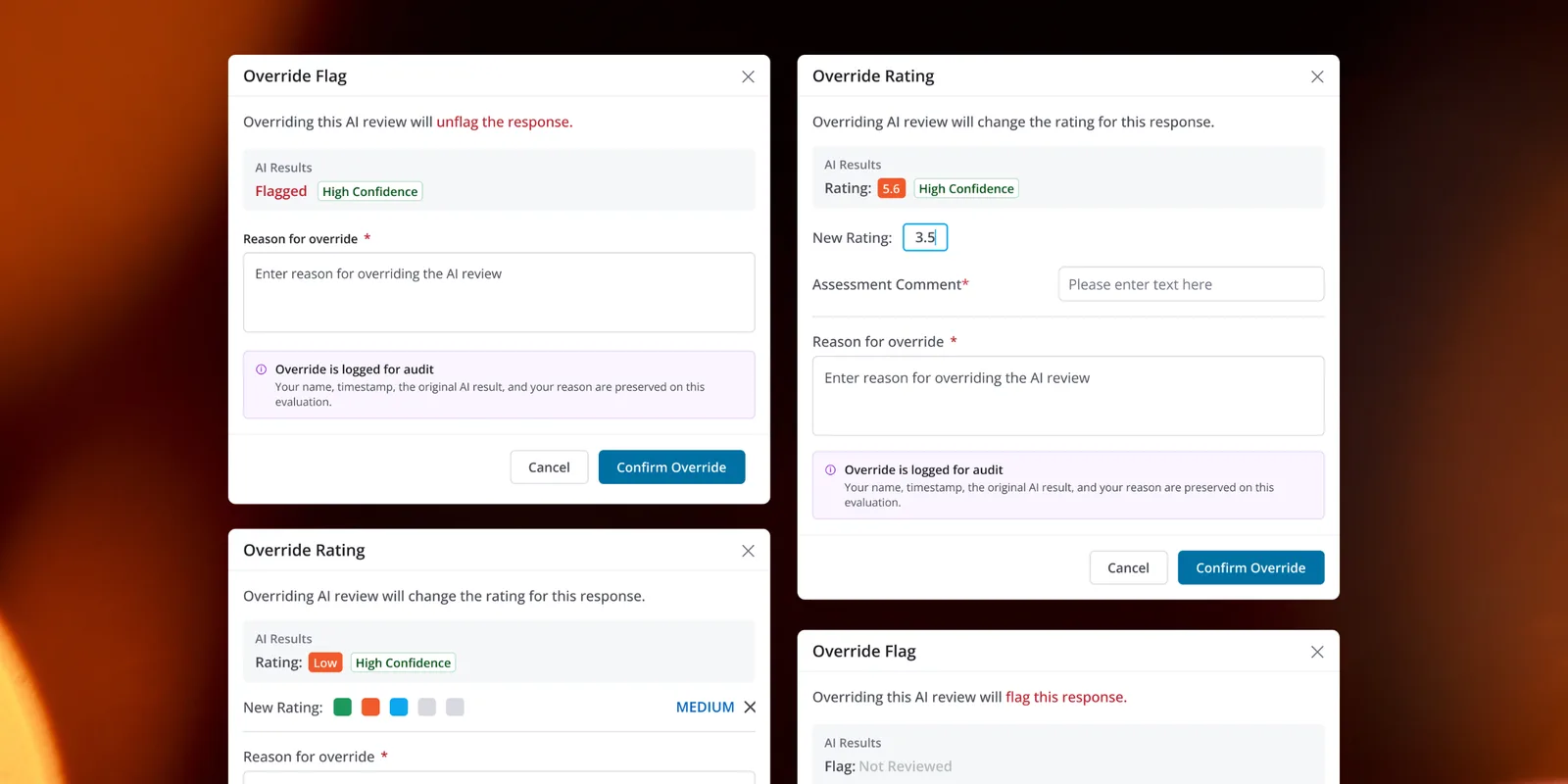The width and height of the screenshot is (1568, 784).
Task: Click audit info icon in top-left Override Flag dialog
Action: [262, 369]
